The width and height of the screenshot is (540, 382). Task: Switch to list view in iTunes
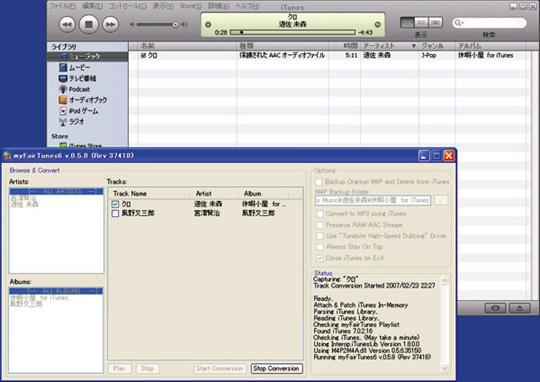tap(407, 23)
